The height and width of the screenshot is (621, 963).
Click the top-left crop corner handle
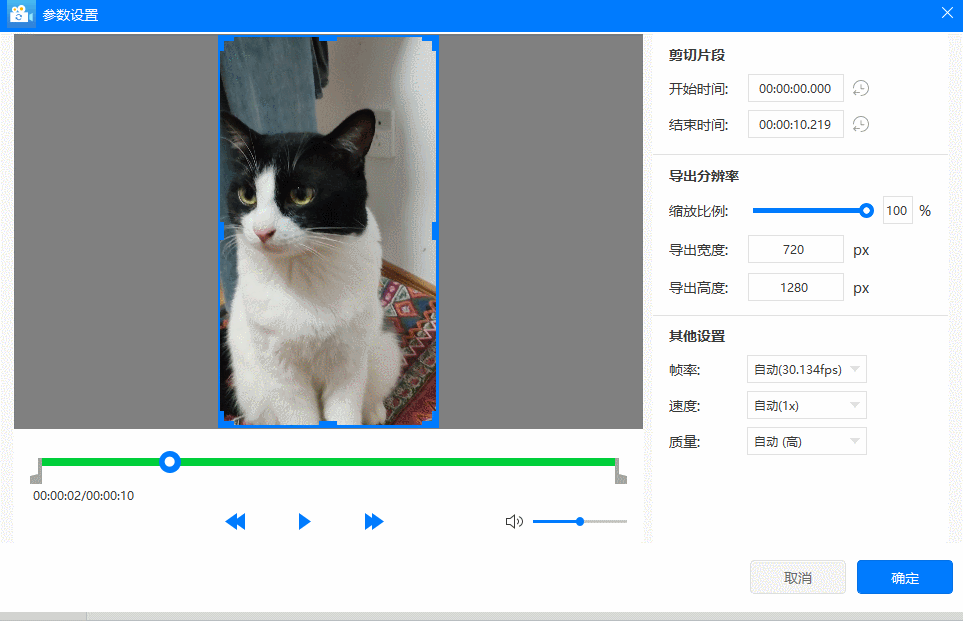point(224,41)
